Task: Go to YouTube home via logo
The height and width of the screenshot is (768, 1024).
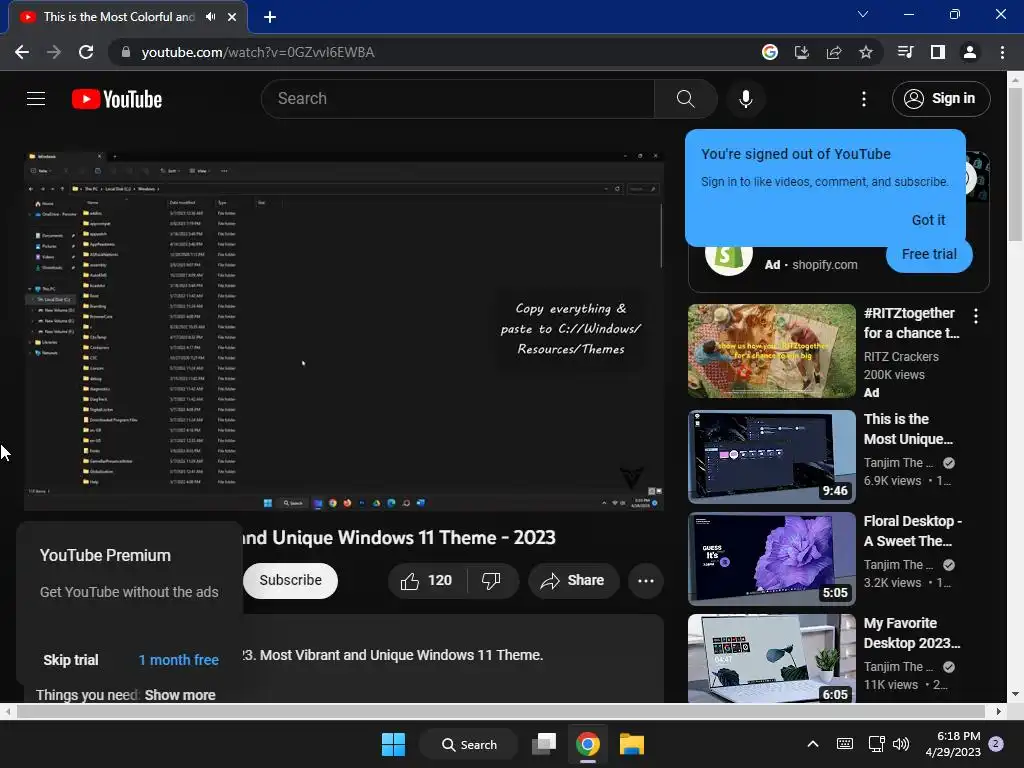Action: pyautogui.click(x=117, y=99)
